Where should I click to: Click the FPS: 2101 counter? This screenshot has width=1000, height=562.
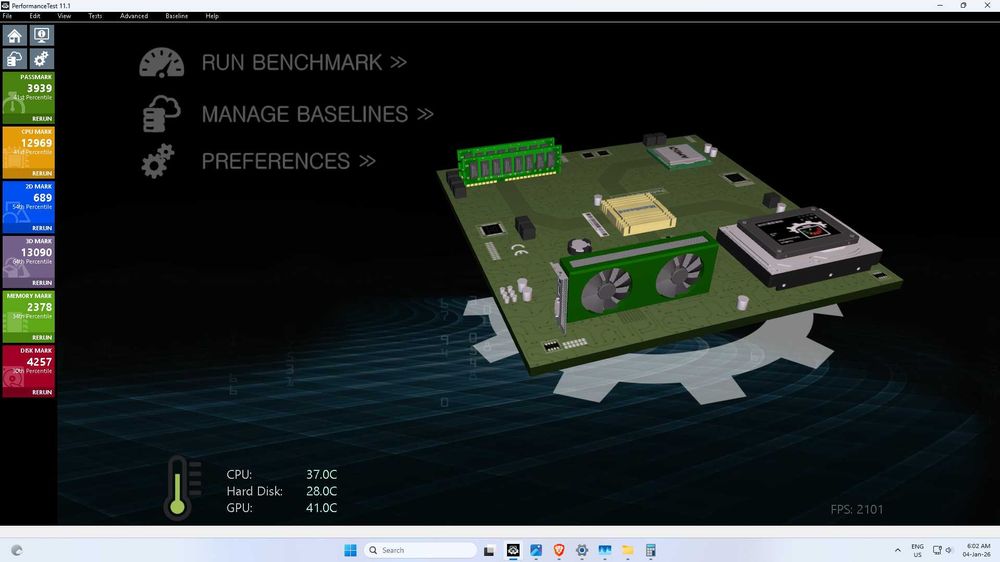[857, 509]
